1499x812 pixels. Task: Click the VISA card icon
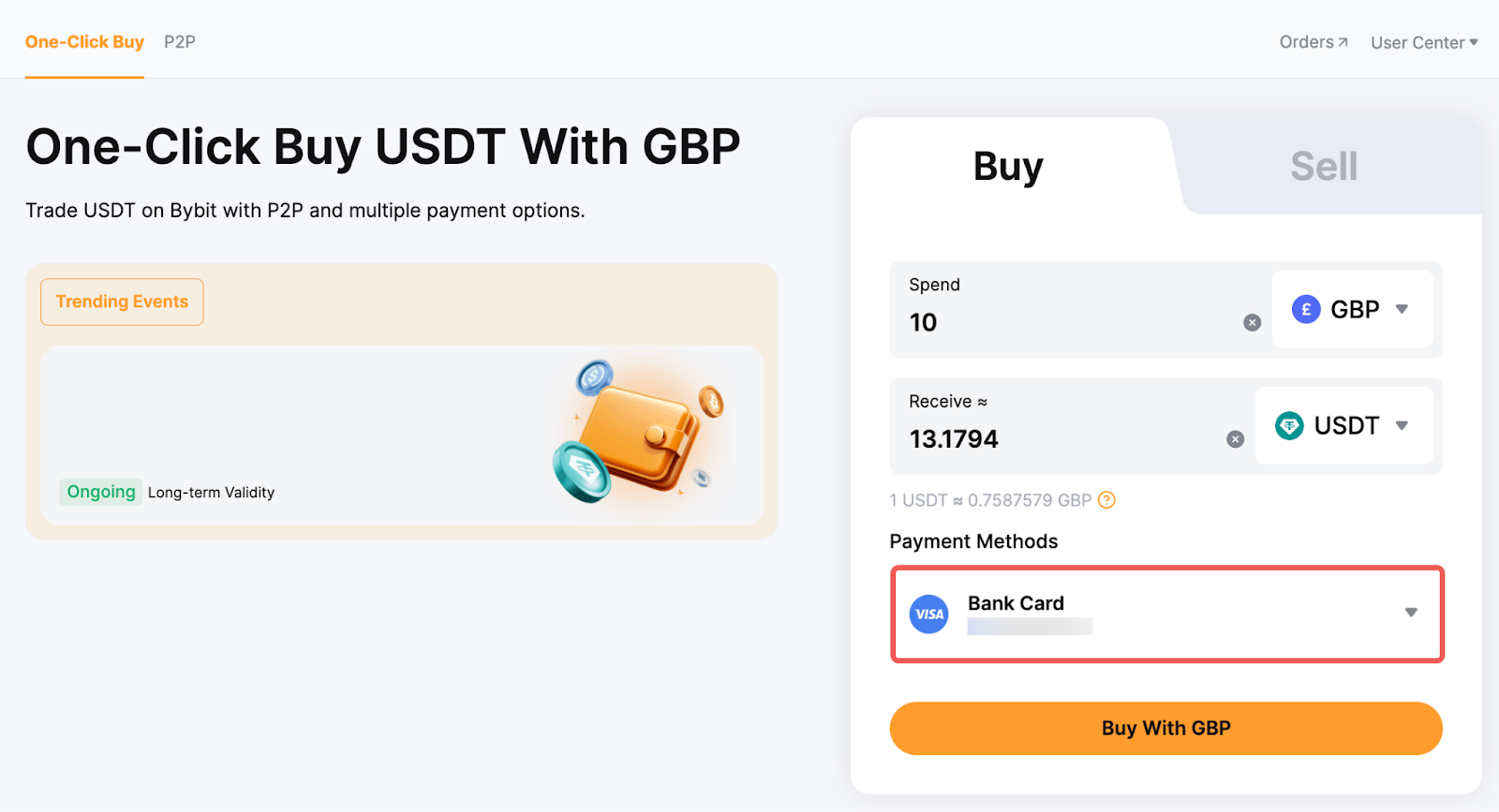(x=928, y=614)
